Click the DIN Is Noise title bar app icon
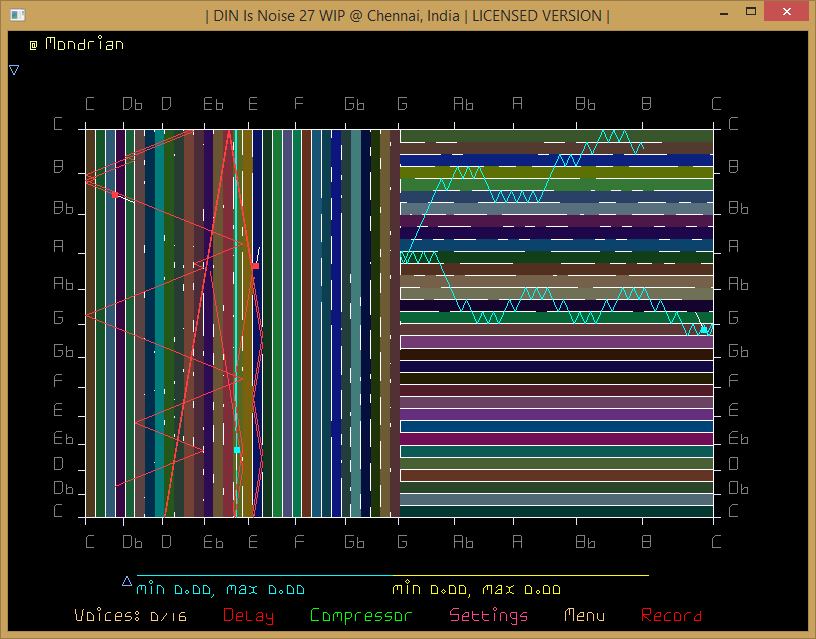The width and height of the screenshot is (816, 639). 18,15
